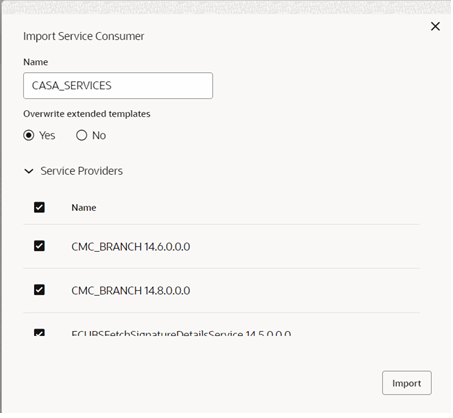The height and width of the screenshot is (418, 453).
Task: Collapse the Service Providers chevron
Action: pos(29,171)
